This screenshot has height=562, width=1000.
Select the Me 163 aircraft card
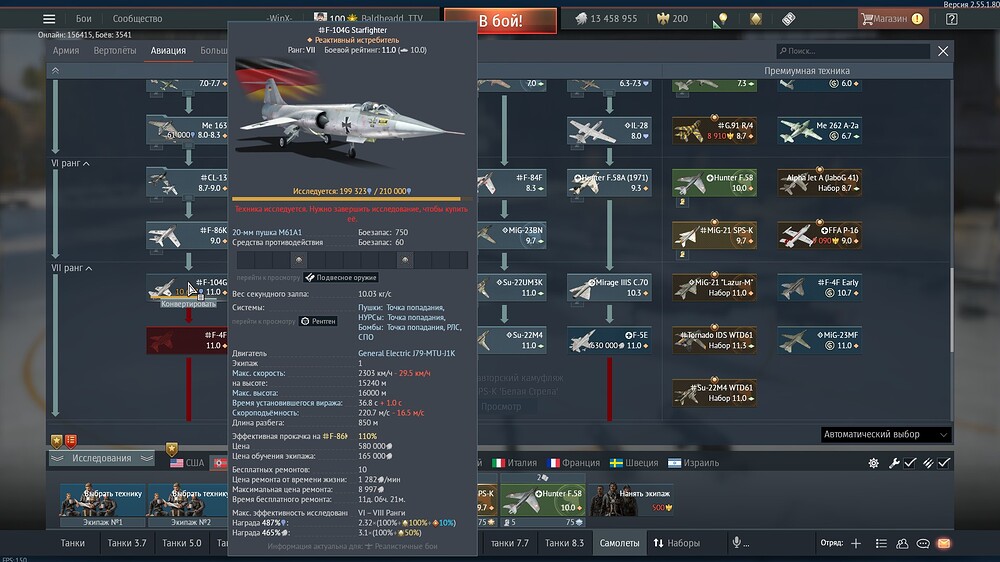click(187, 130)
